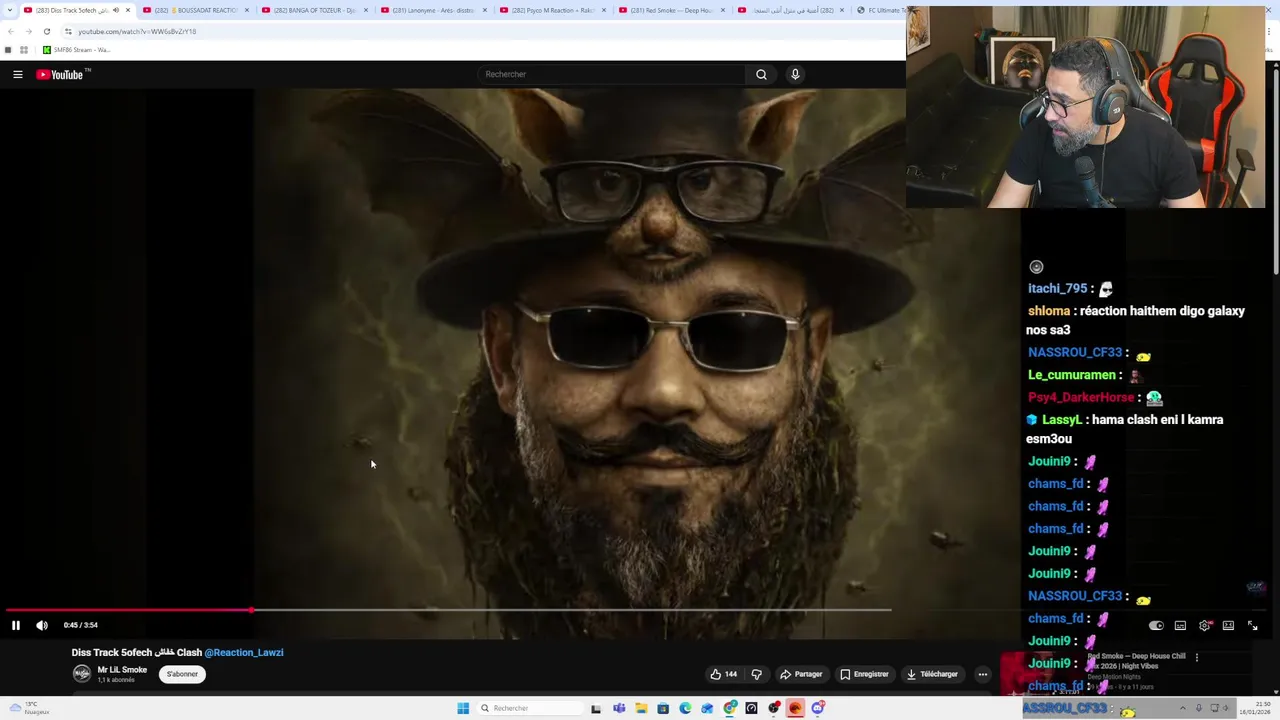Click the YouTube search magnifier button
Image resolution: width=1280 pixels, height=720 pixels.
click(x=761, y=74)
